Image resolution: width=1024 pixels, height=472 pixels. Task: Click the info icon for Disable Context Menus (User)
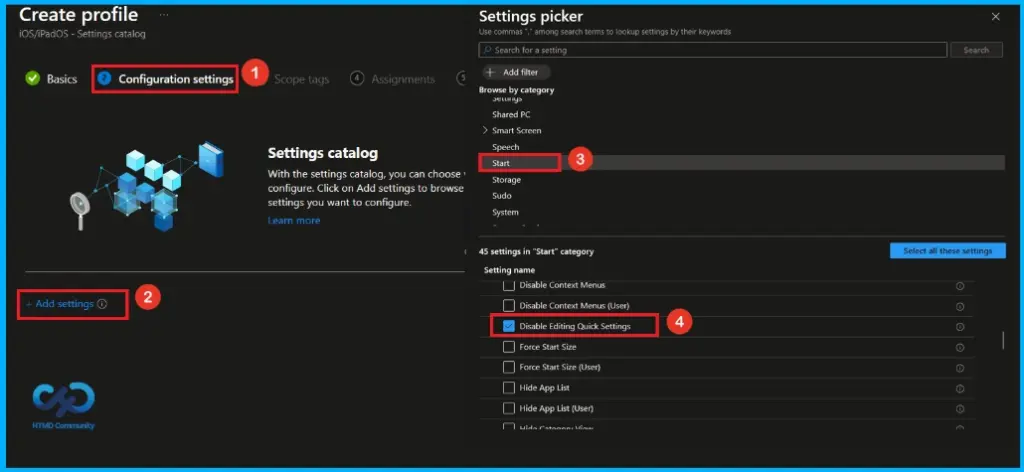pyautogui.click(x=959, y=306)
